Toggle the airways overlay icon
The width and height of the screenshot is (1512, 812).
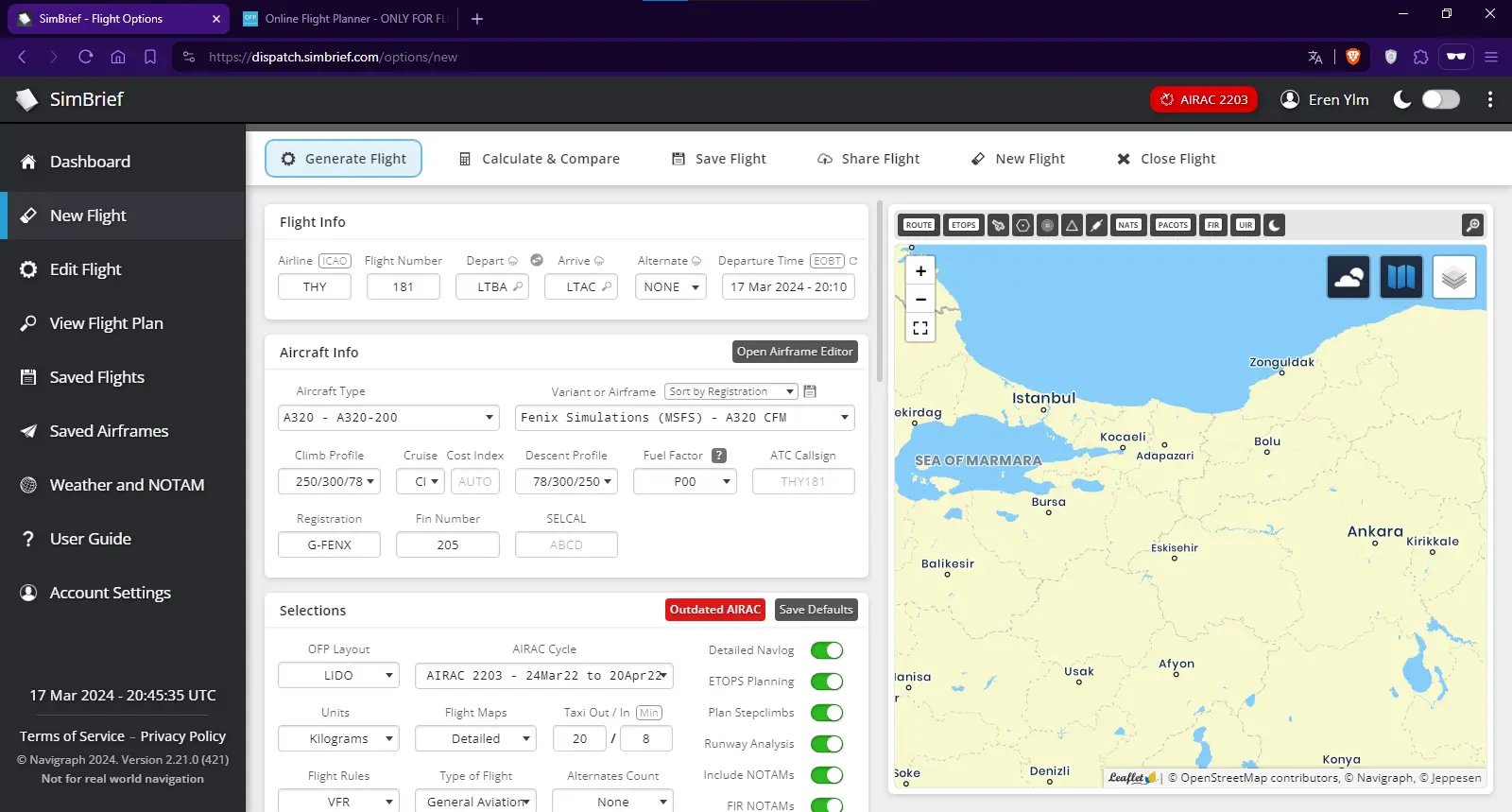[x=1096, y=225]
